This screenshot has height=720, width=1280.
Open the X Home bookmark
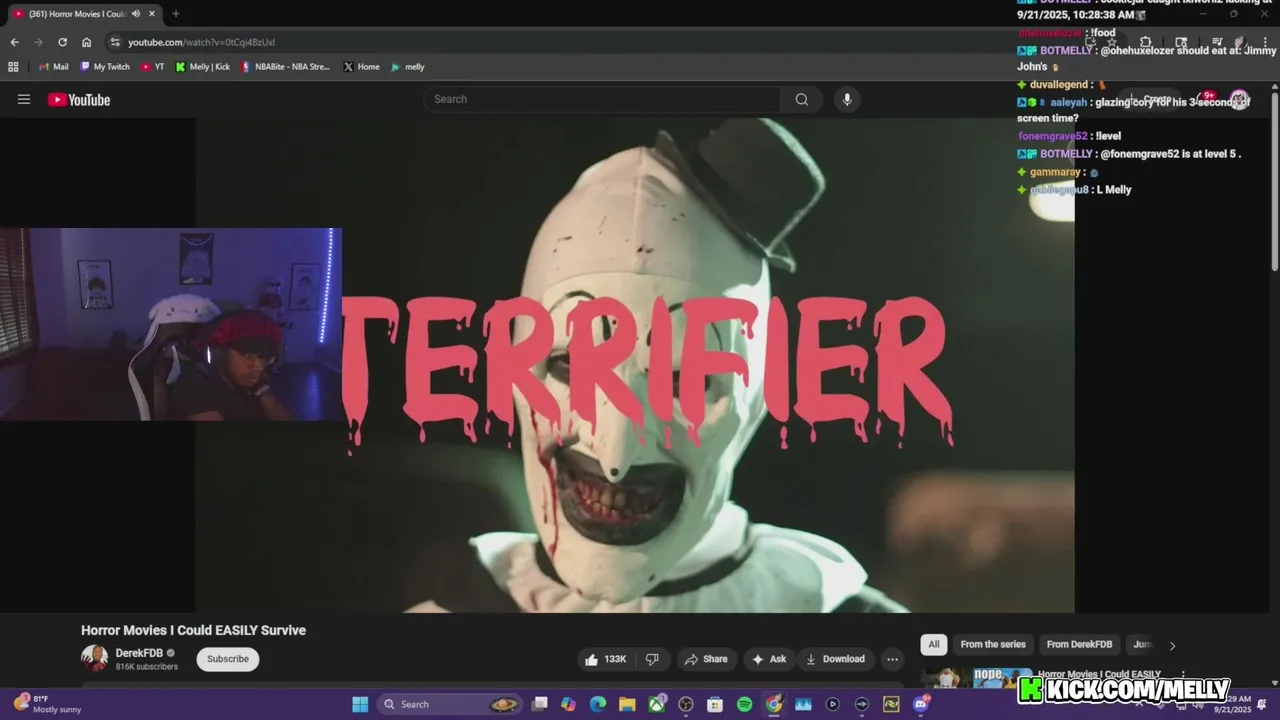(361, 67)
